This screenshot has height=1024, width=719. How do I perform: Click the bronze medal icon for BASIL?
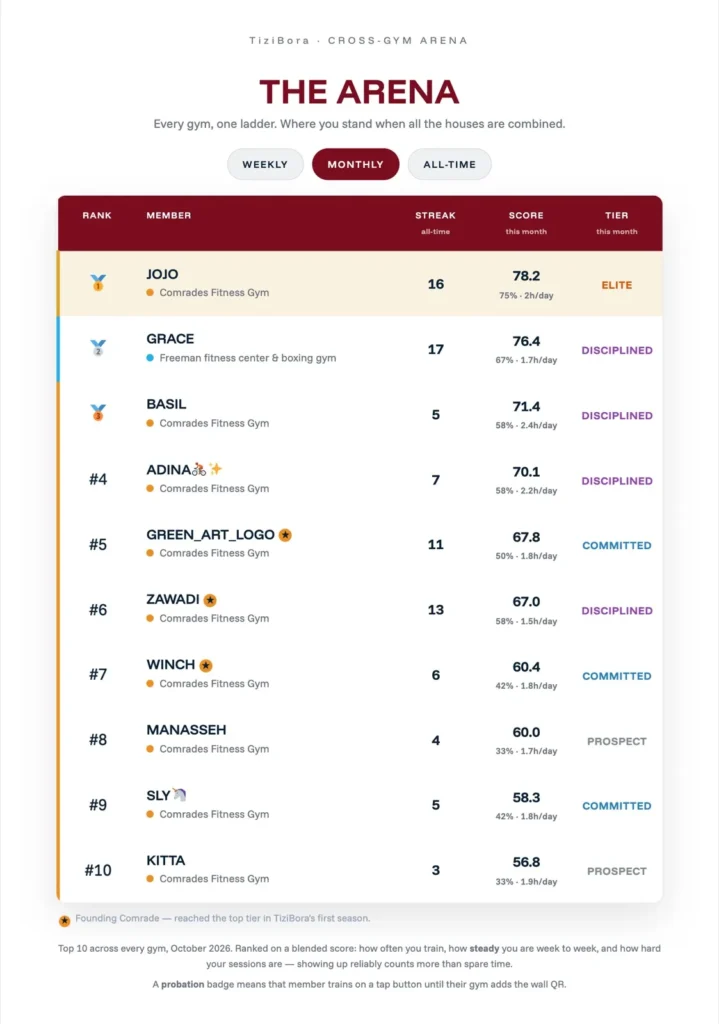click(98, 413)
